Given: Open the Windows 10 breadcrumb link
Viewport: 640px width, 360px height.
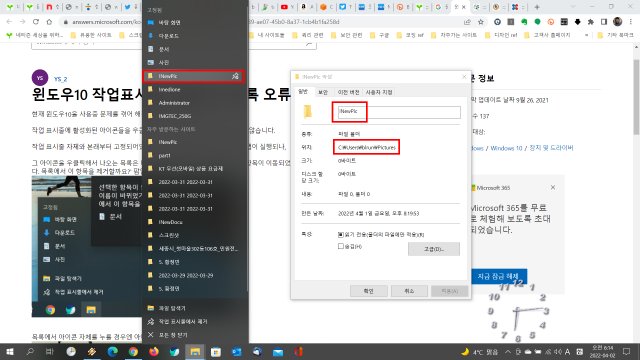Looking at the screenshot, I should (506, 148).
